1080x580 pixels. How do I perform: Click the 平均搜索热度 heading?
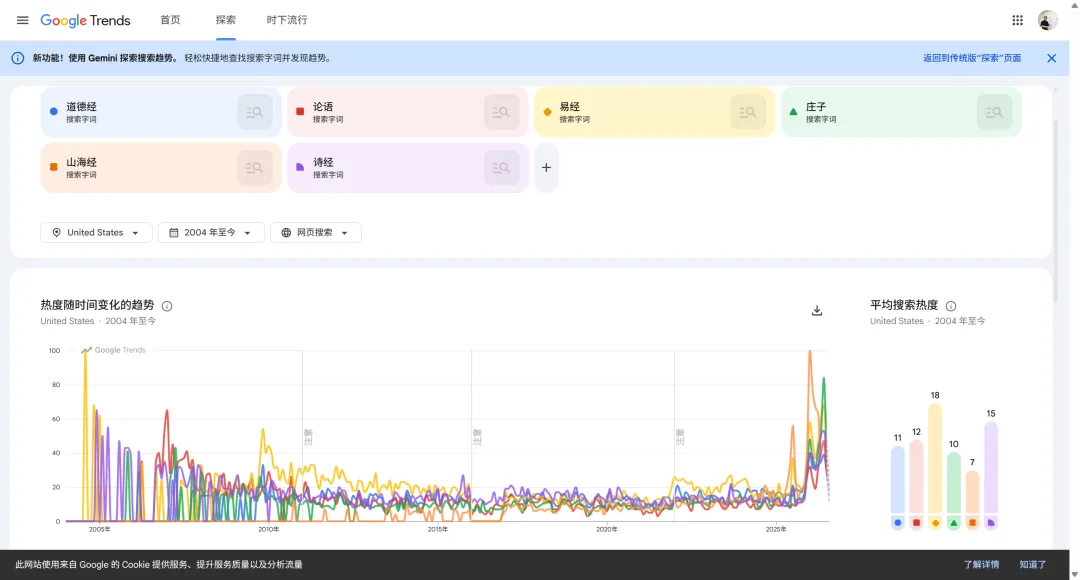904,305
